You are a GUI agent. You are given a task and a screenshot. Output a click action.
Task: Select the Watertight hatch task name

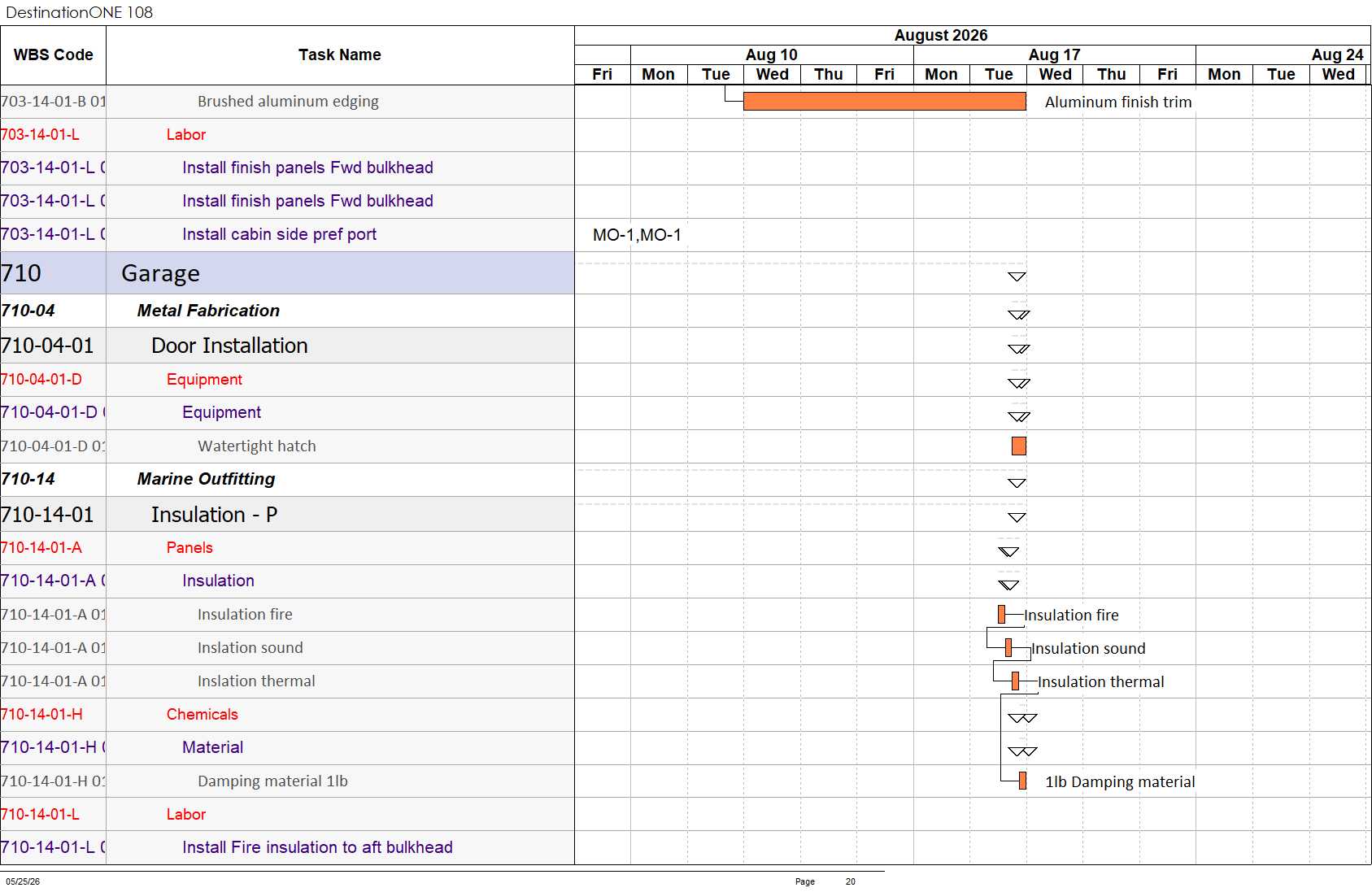coord(257,446)
